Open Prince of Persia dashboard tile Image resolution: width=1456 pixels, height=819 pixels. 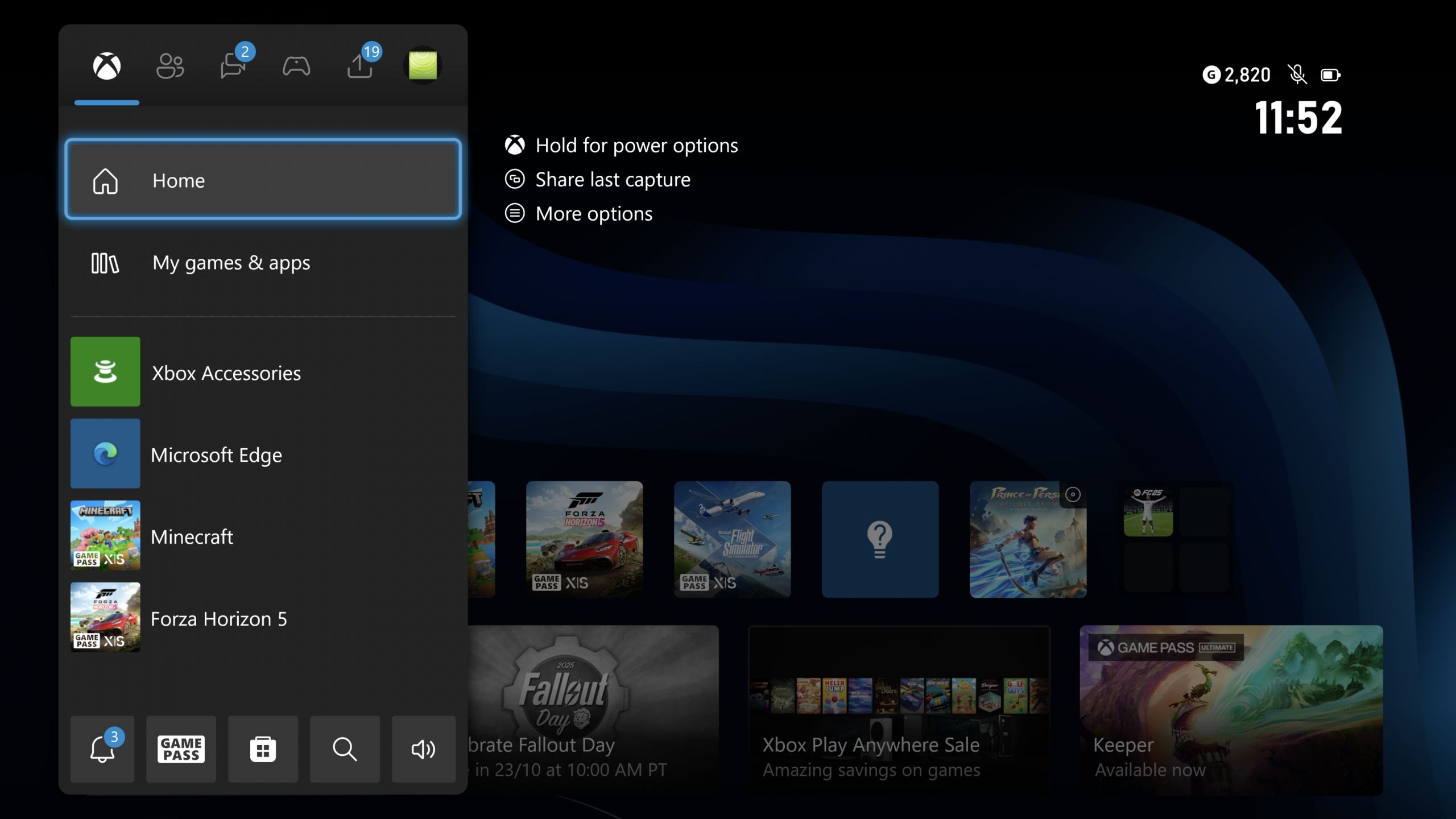tap(1028, 539)
